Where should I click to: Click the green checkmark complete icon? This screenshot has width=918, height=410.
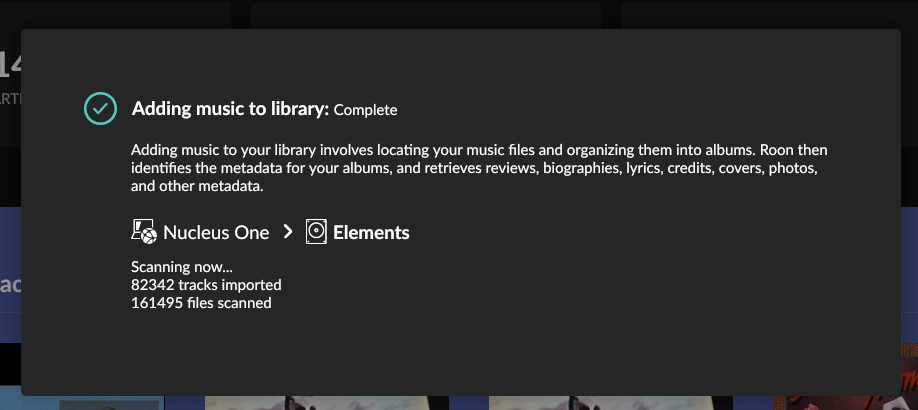[x=100, y=109]
